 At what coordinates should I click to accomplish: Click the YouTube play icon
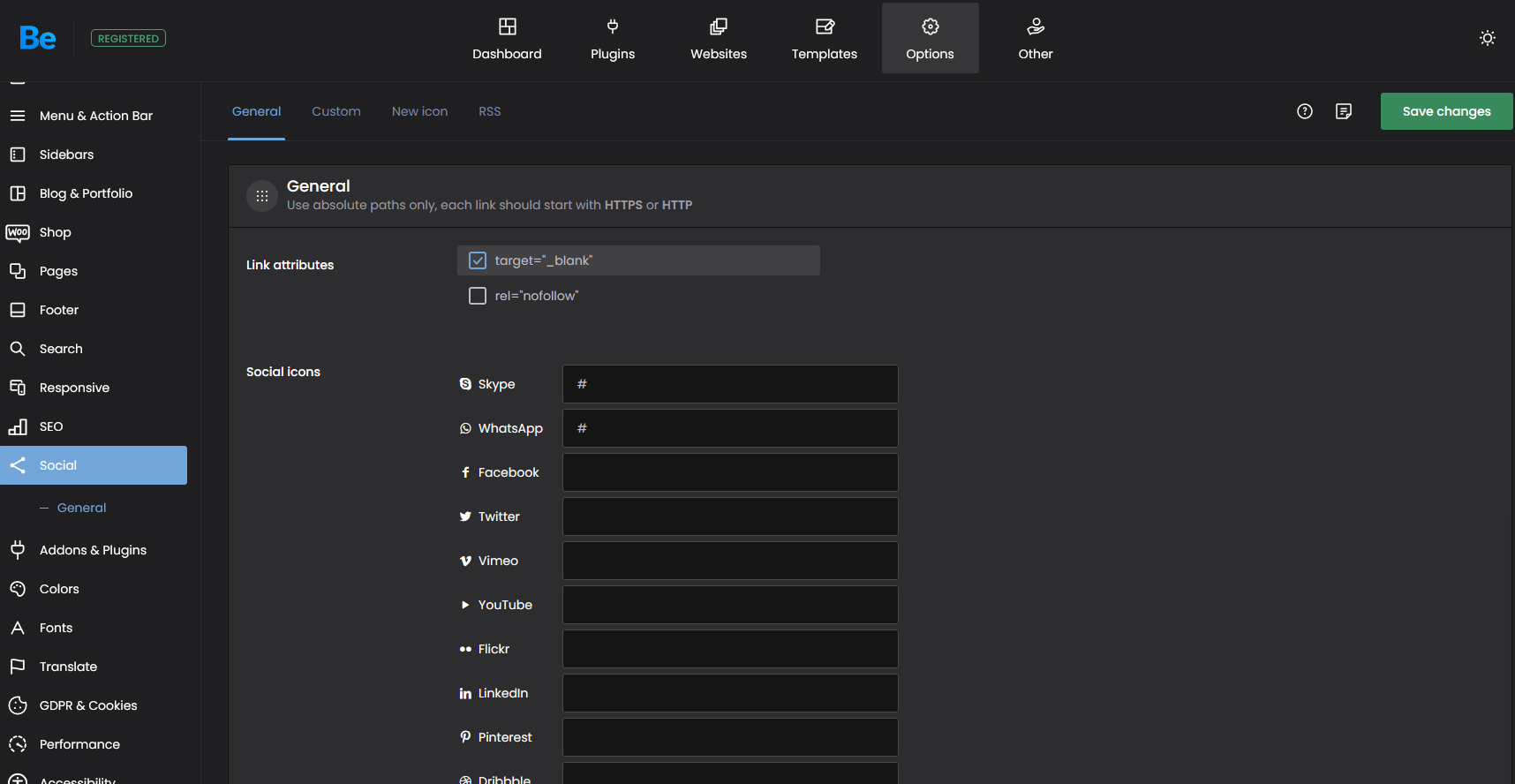[465, 605]
